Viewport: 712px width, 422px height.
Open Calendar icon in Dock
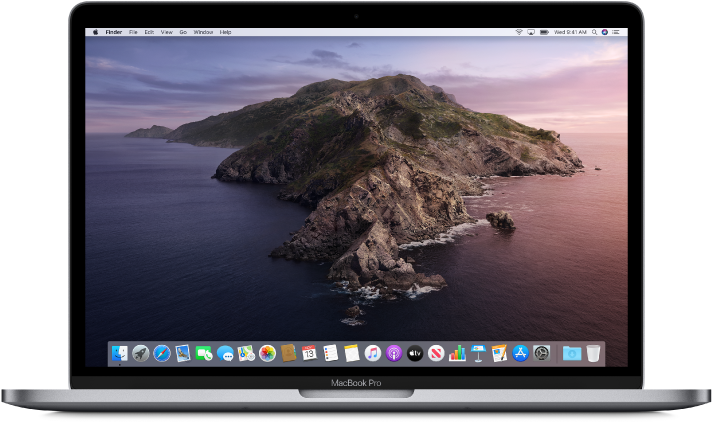pos(309,353)
